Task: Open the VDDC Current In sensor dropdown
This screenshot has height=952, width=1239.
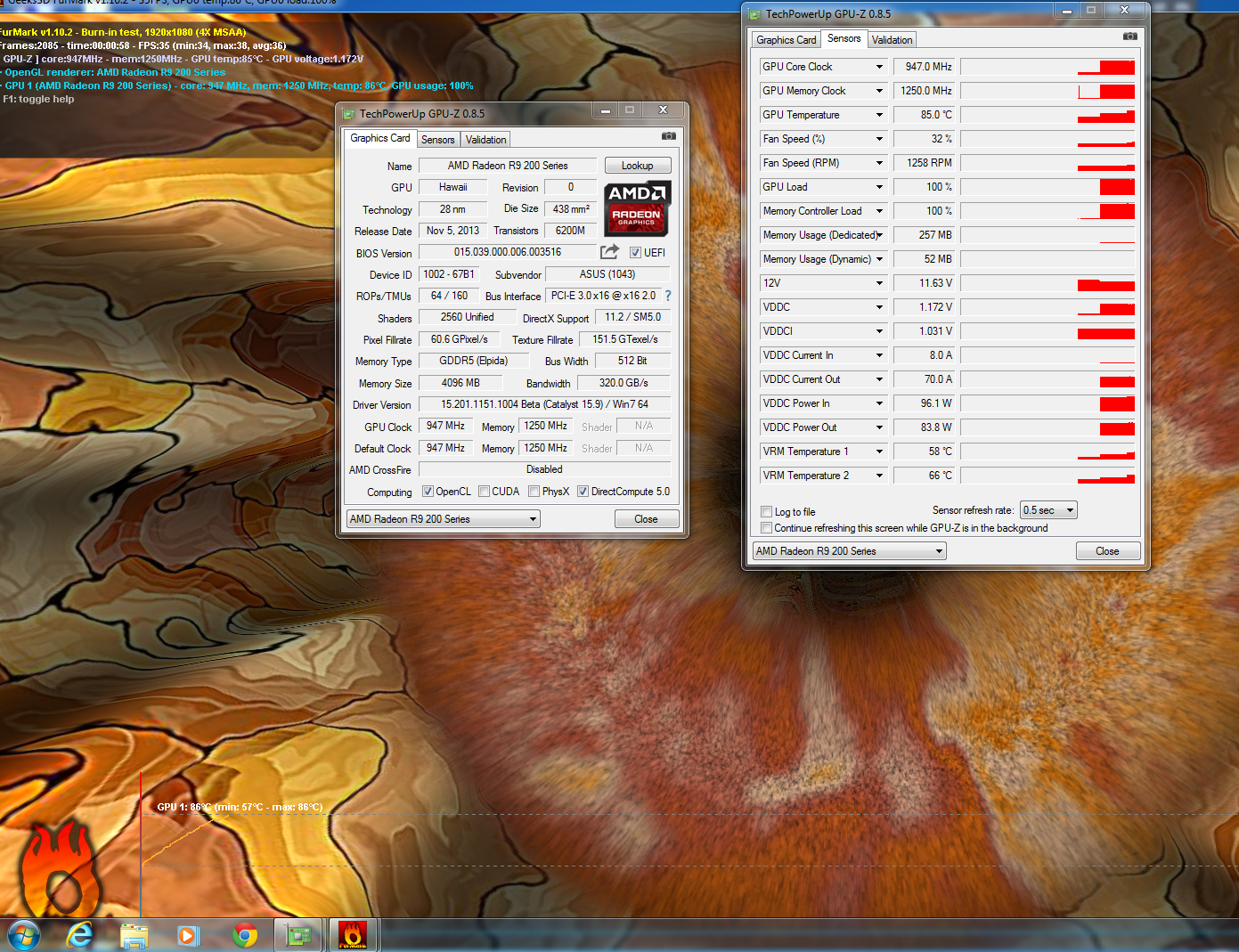Action: [879, 355]
